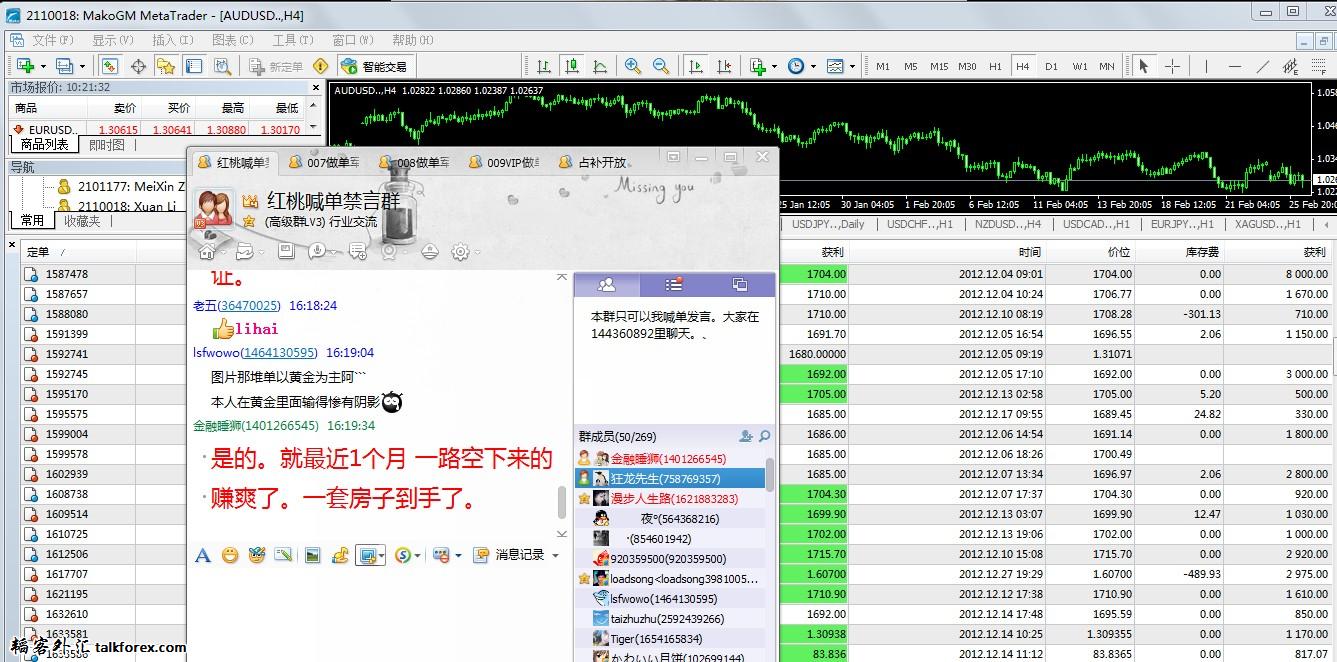Switch chart to line chart icon
The height and width of the screenshot is (662, 1337).
pos(600,66)
